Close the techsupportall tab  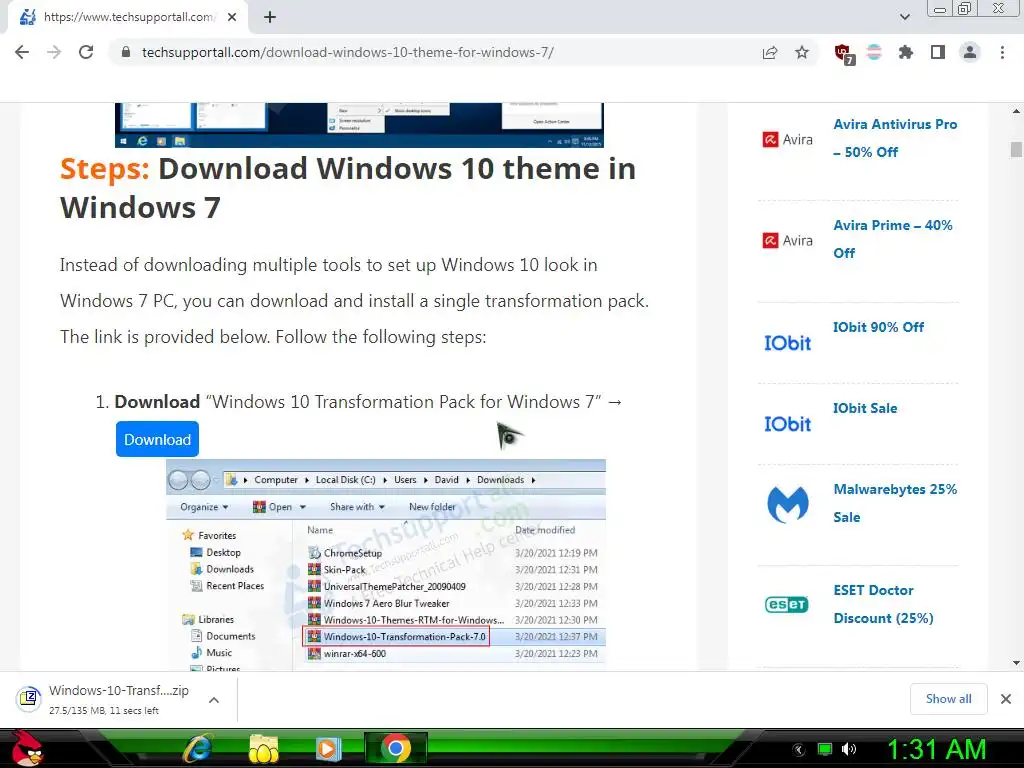232,17
